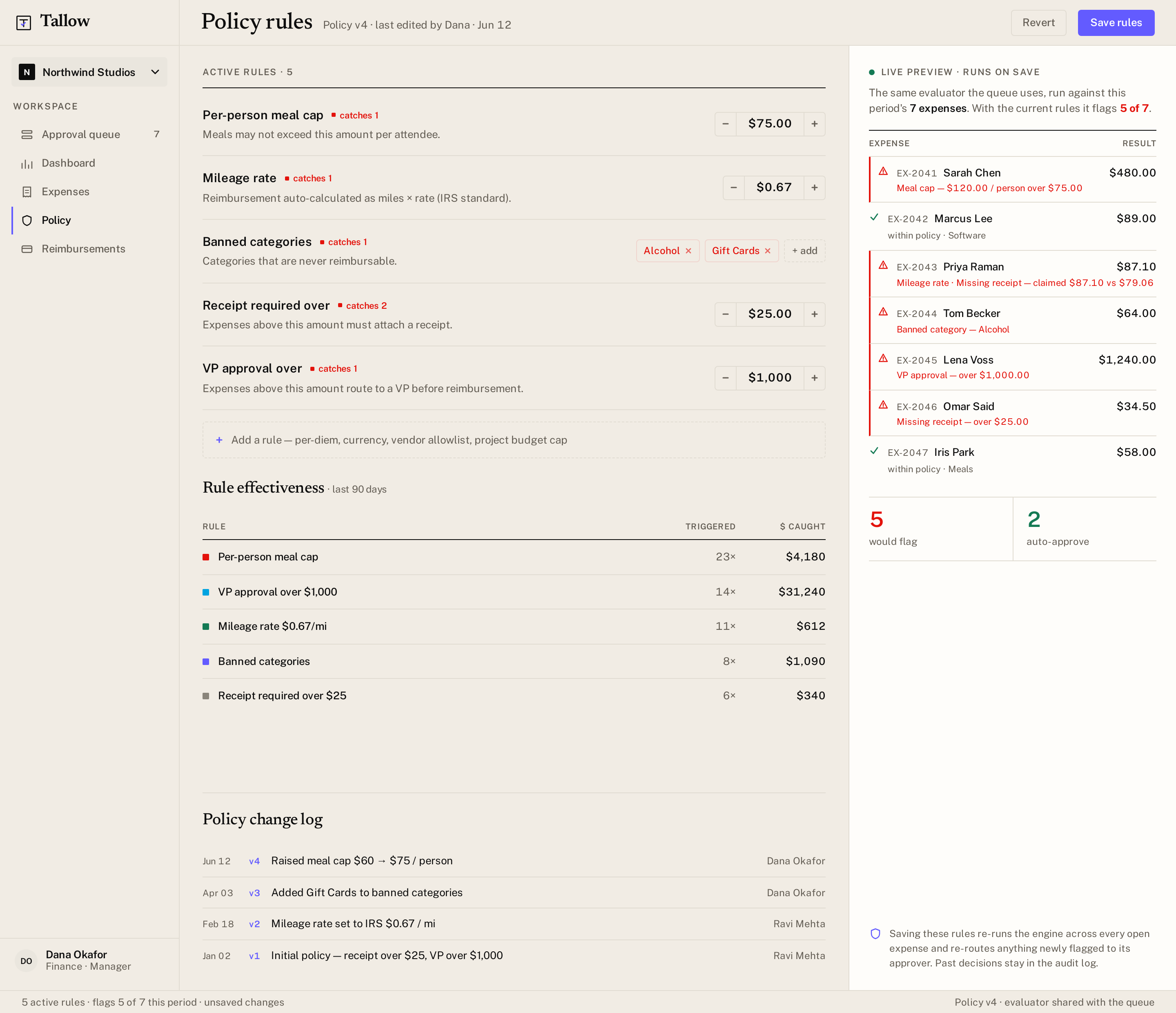
Task: Open the v2 change log entry
Action: [x=514, y=924]
